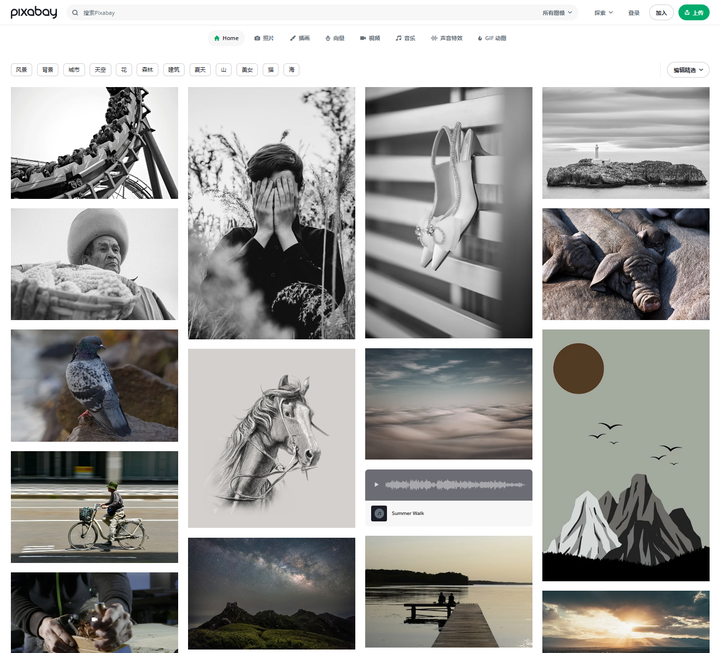Select the 花 tag chip
Image resolution: width=720 pixels, height=653 pixels.
click(x=124, y=70)
